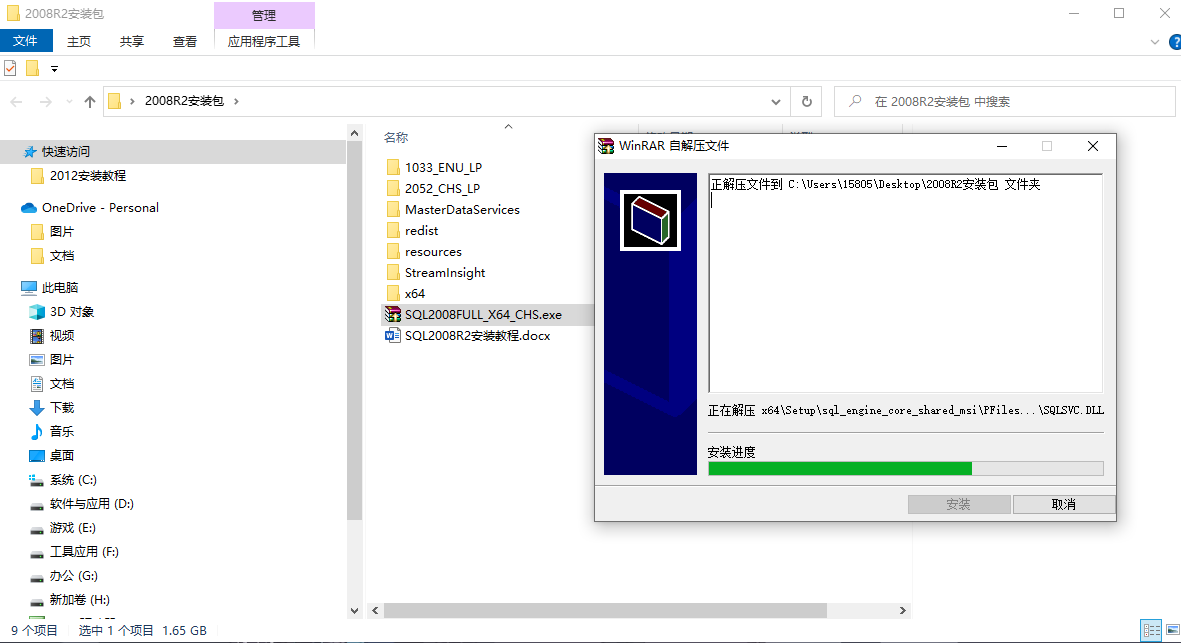Click the Properties checkmark icon in quick access toolbar
This screenshot has height=643, width=1181.
click(x=10, y=69)
